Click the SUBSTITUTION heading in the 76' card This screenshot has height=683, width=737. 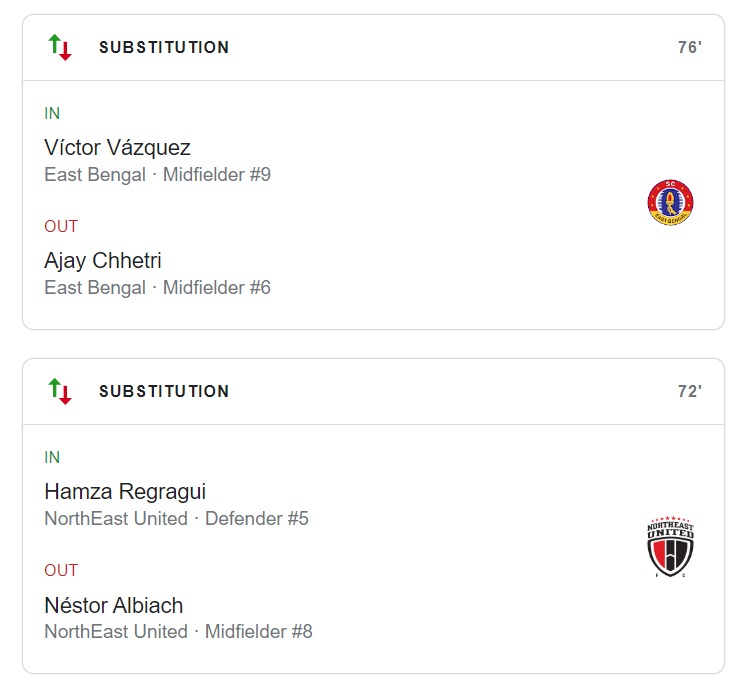(x=164, y=47)
